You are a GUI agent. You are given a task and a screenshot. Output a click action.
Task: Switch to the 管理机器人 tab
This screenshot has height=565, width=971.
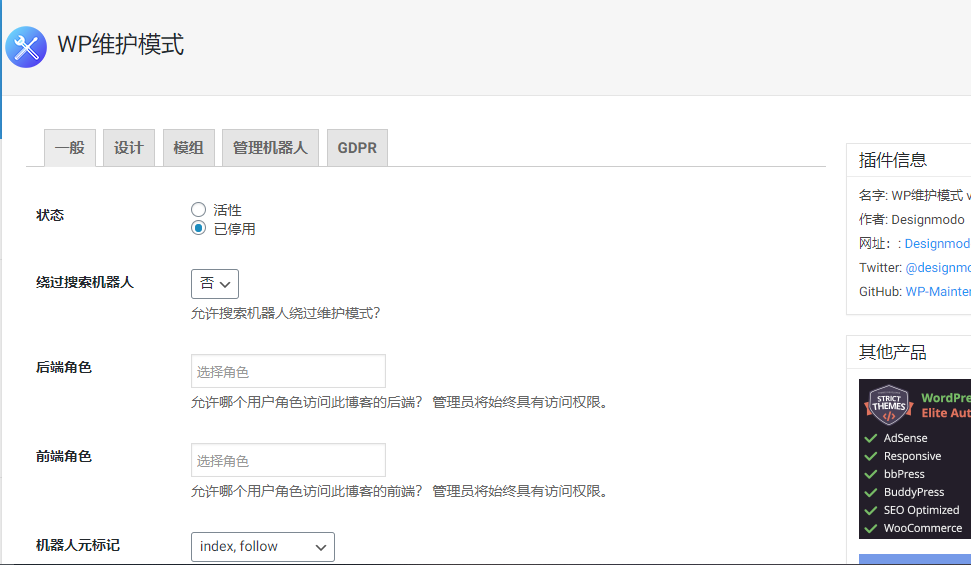[270, 147]
